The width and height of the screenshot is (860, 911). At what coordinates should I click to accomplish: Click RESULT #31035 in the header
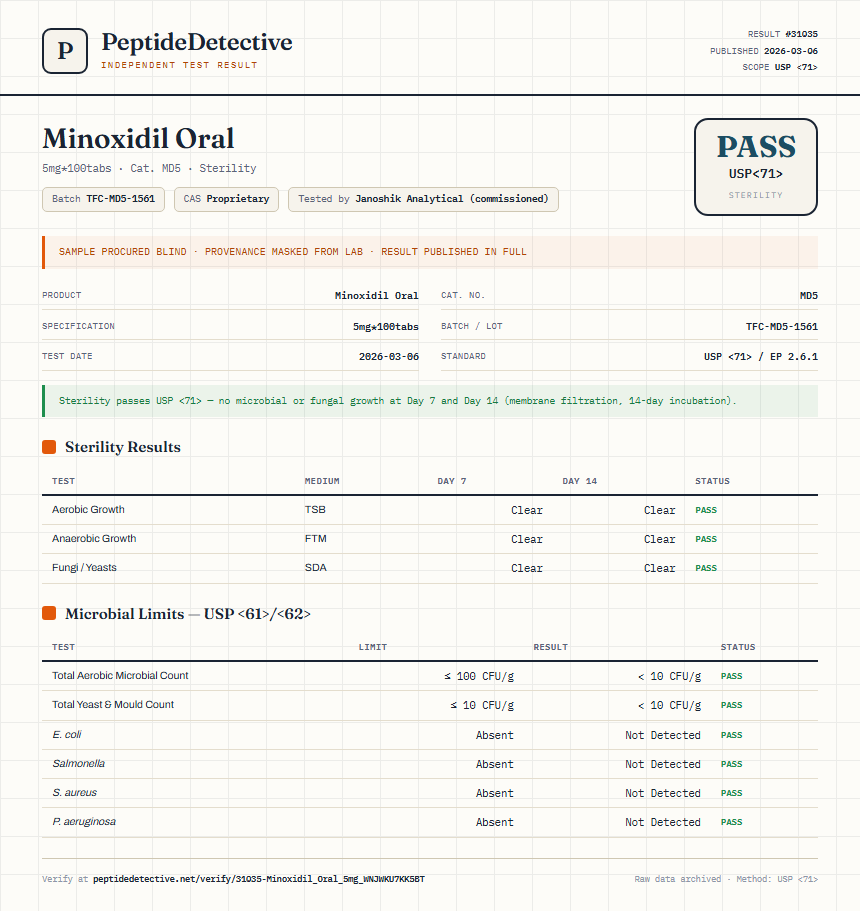point(783,34)
